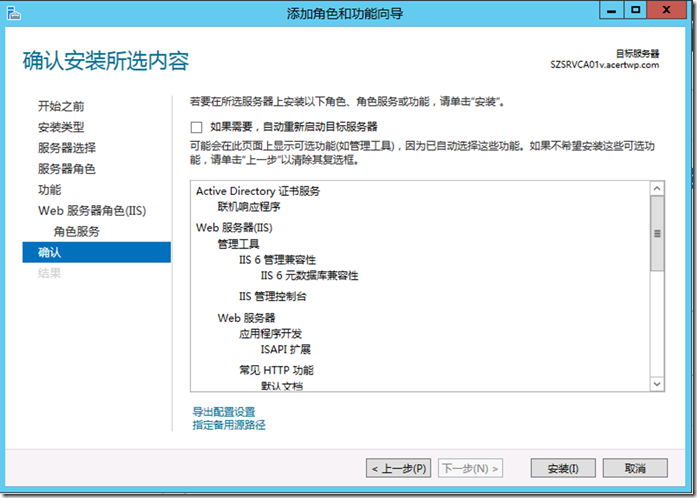Minimize the wizard window
The image size is (697, 498).
612,10
